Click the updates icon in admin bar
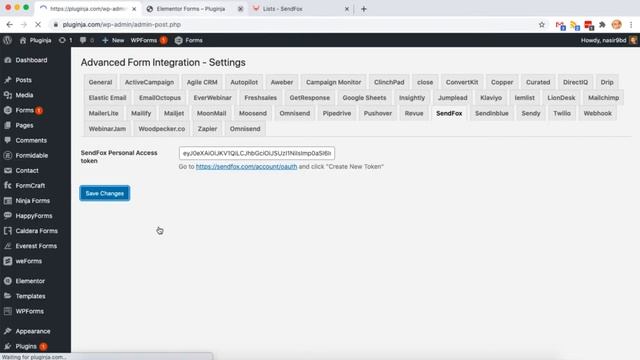The width and height of the screenshot is (640, 360). (x=65, y=40)
